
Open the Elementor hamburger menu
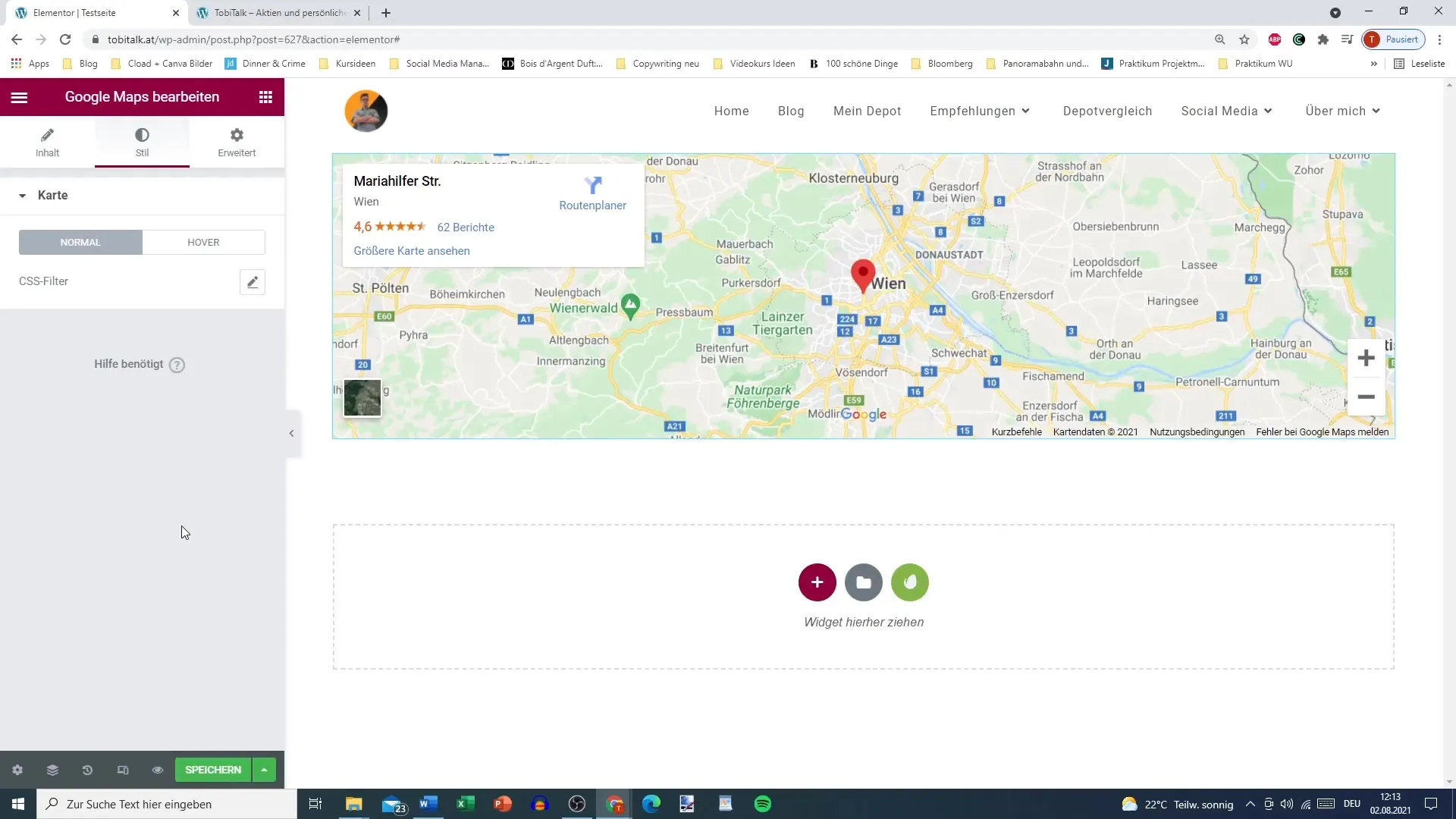19,97
